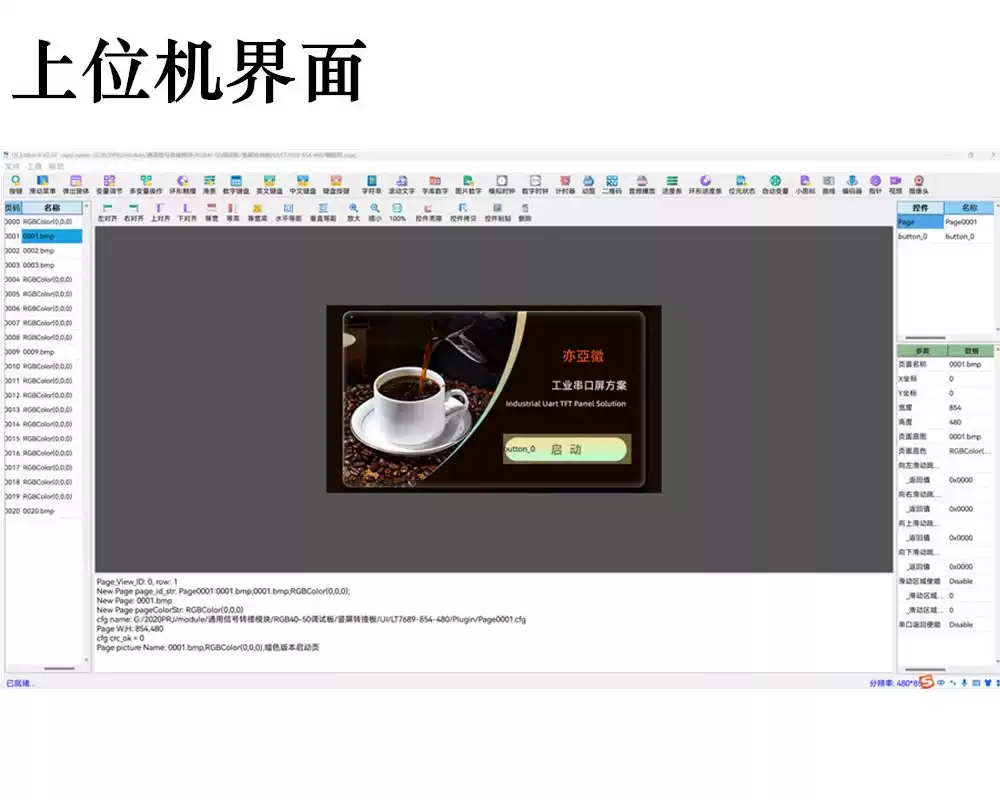Select the 环形触摸 ring touch tool
This screenshot has width=1000, height=800.
pyautogui.click(x=182, y=184)
